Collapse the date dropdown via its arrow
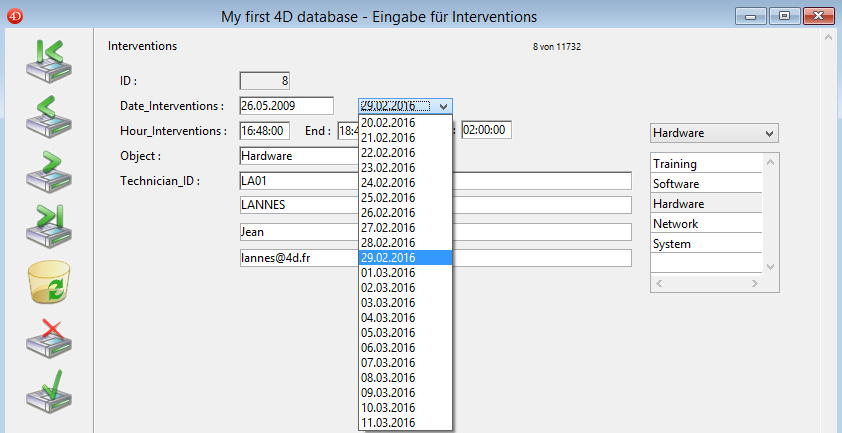Screen dimensions: 842x433 tap(443, 106)
